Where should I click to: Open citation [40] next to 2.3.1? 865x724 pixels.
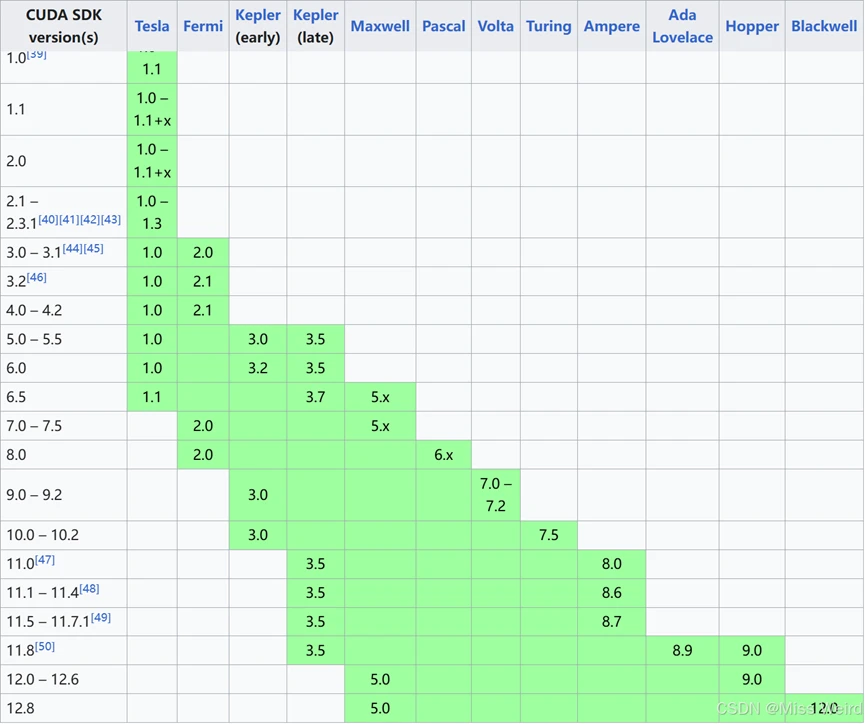[x=48, y=219]
